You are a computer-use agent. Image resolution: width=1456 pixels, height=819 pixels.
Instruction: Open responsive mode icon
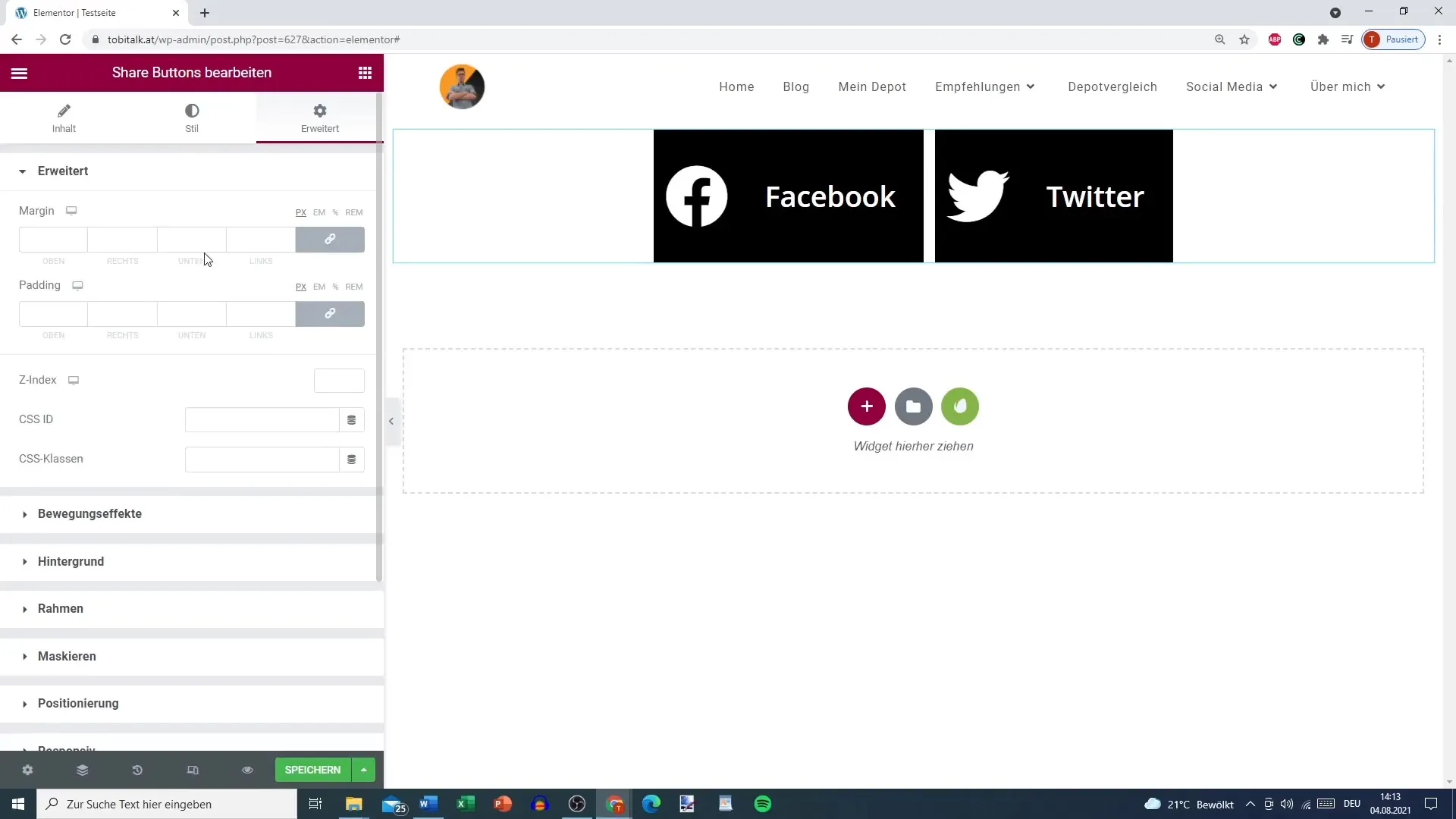tap(193, 770)
